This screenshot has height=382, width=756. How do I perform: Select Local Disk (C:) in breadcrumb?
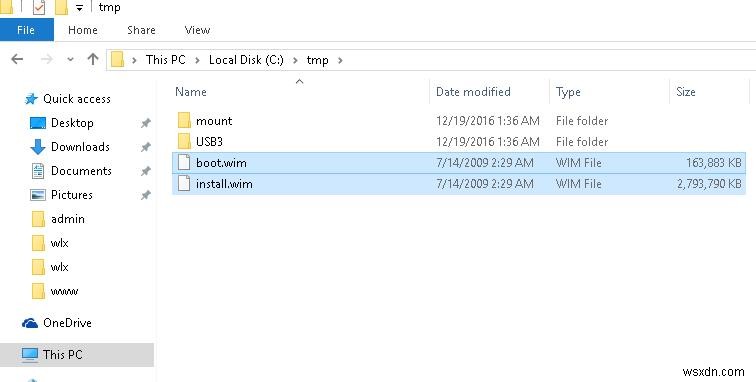coord(246,60)
